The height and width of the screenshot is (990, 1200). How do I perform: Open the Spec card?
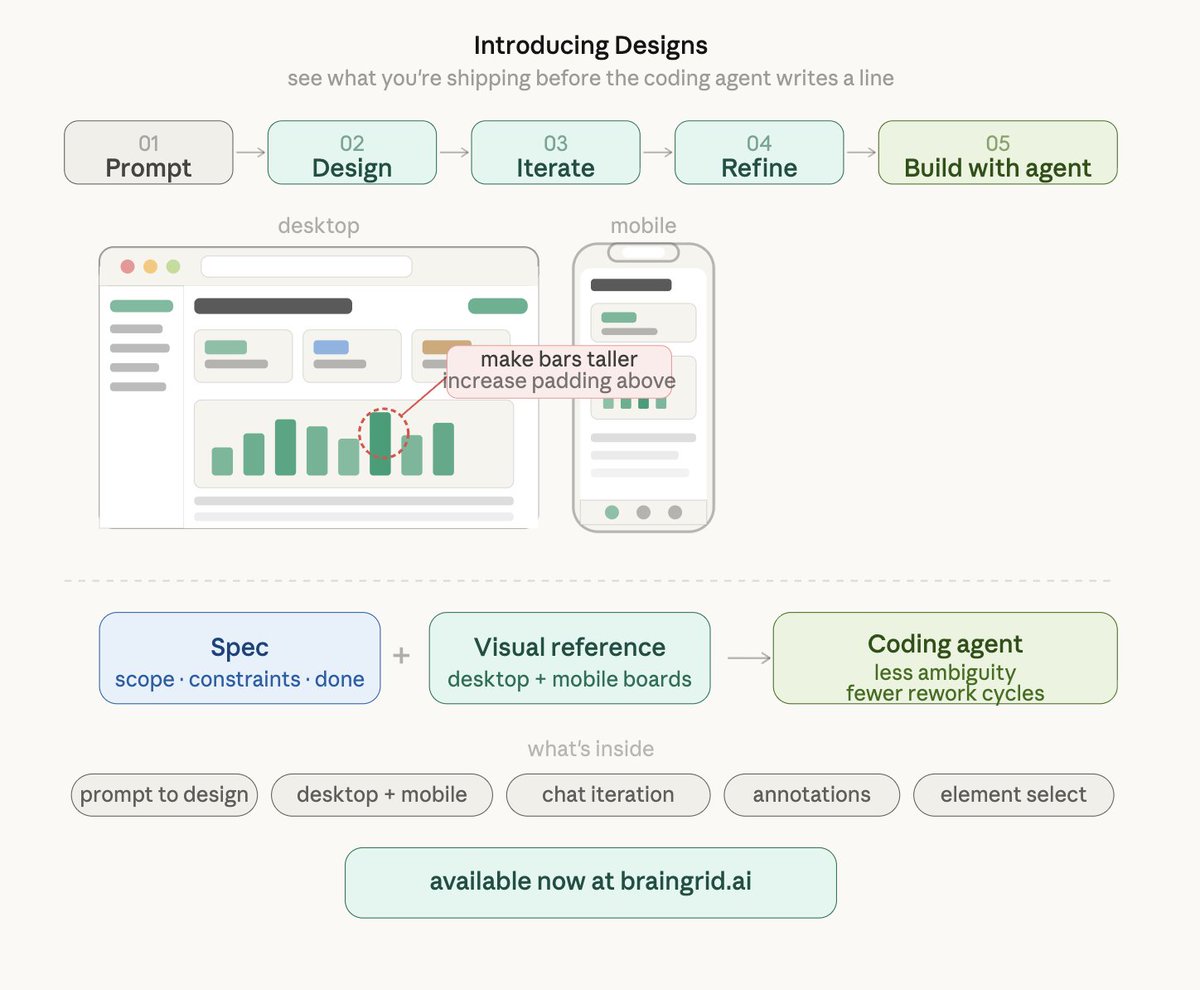click(x=240, y=658)
